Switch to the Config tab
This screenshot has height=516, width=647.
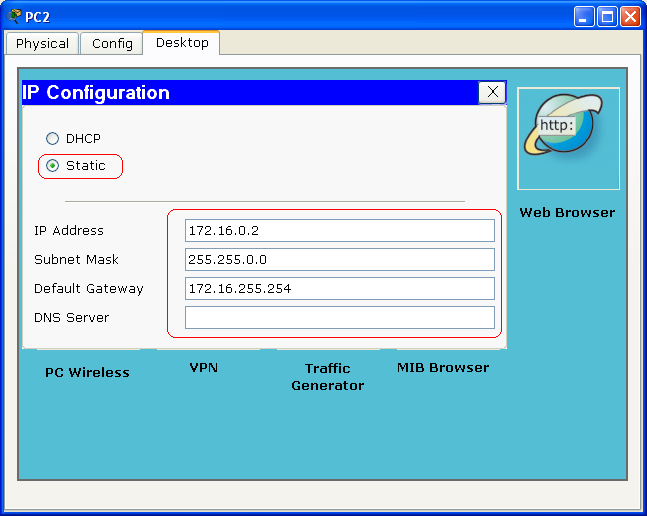click(112, 43)
